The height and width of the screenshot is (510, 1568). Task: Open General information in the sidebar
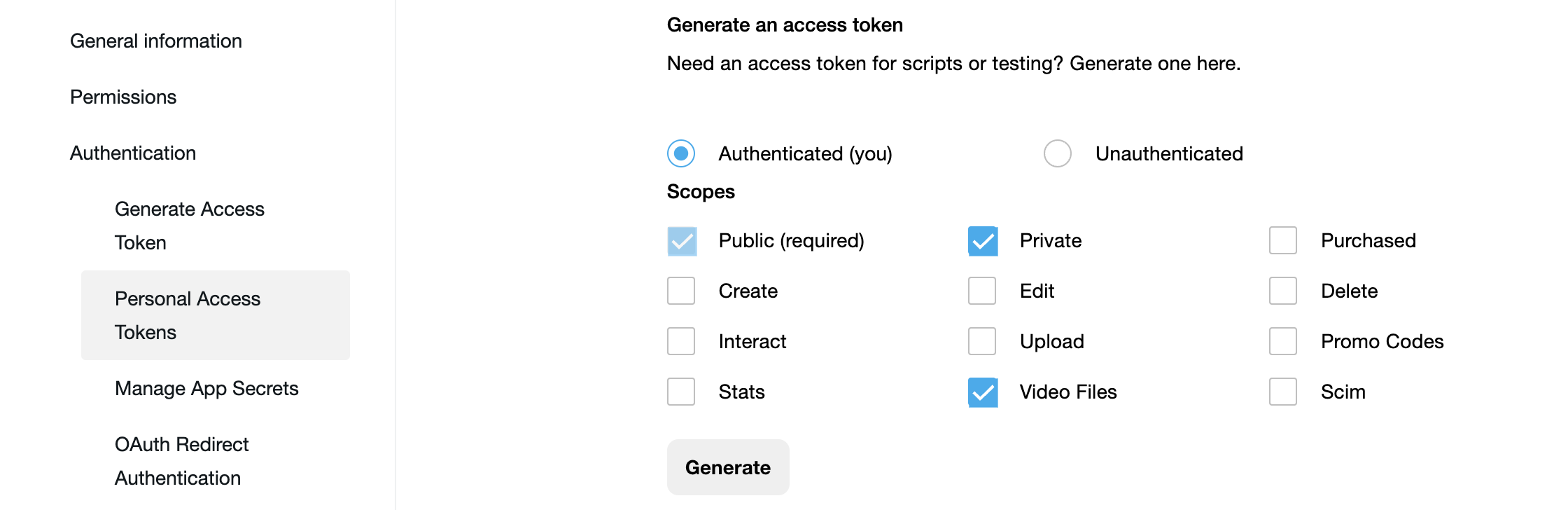click(156, 41)
